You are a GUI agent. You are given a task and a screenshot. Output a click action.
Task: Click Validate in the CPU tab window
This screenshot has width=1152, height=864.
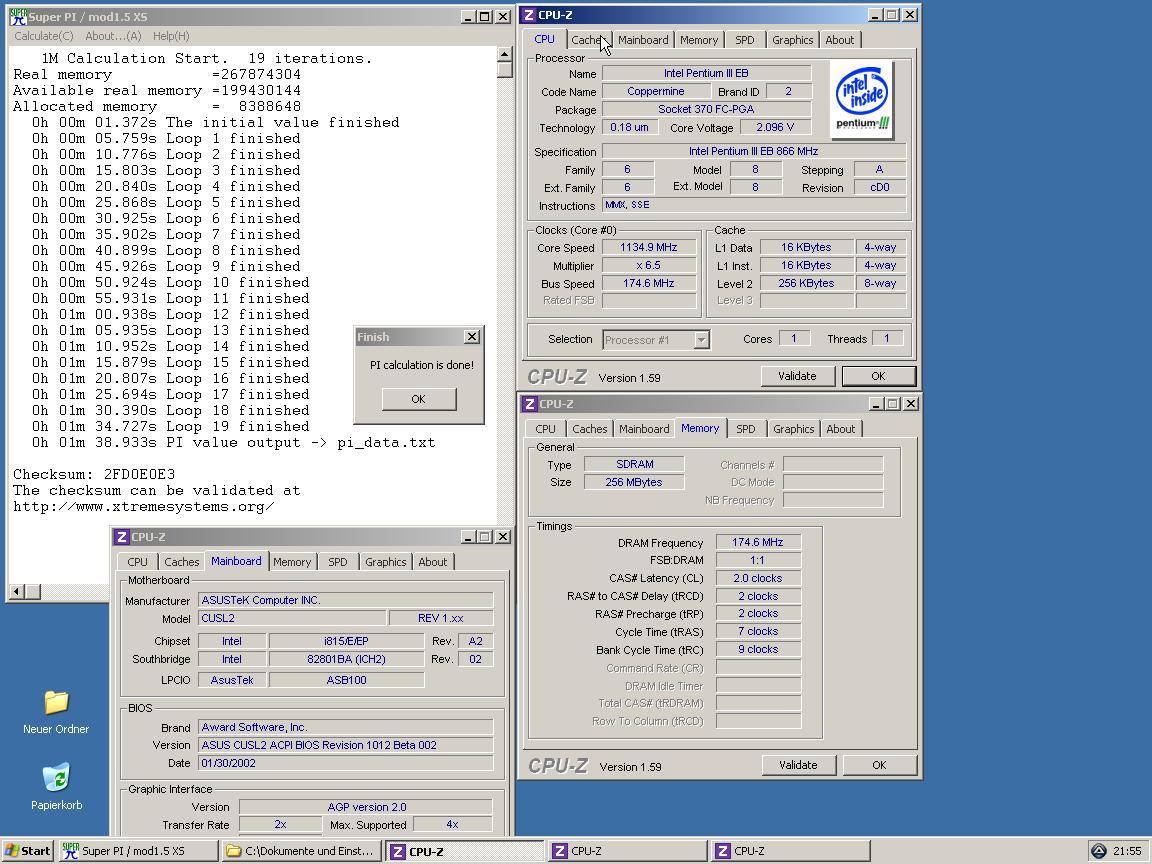click(x=797, y=376)
